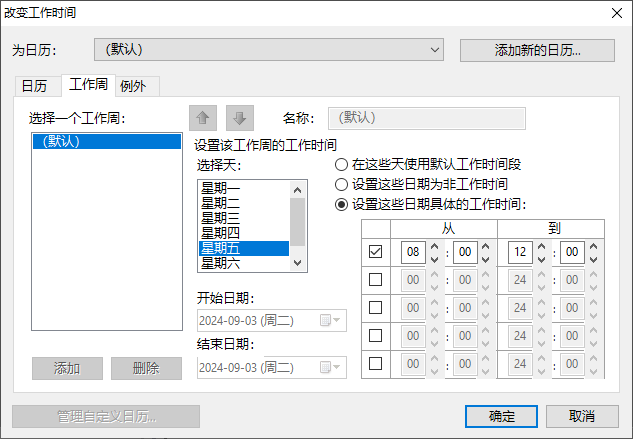Click the move work week down arrow
The image size is (633, 439).
click(x=239, y=118)
